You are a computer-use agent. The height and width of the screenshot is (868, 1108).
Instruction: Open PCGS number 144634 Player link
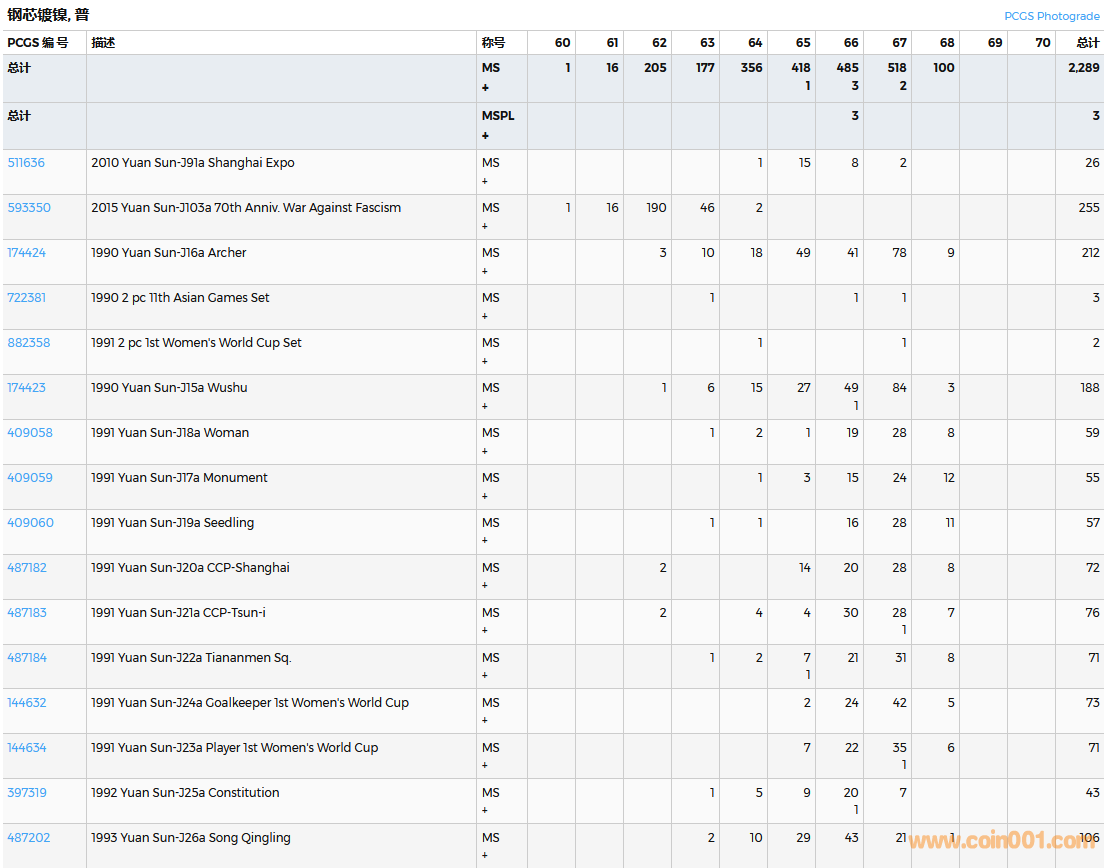pyautogui.click(x=27, y=748)
